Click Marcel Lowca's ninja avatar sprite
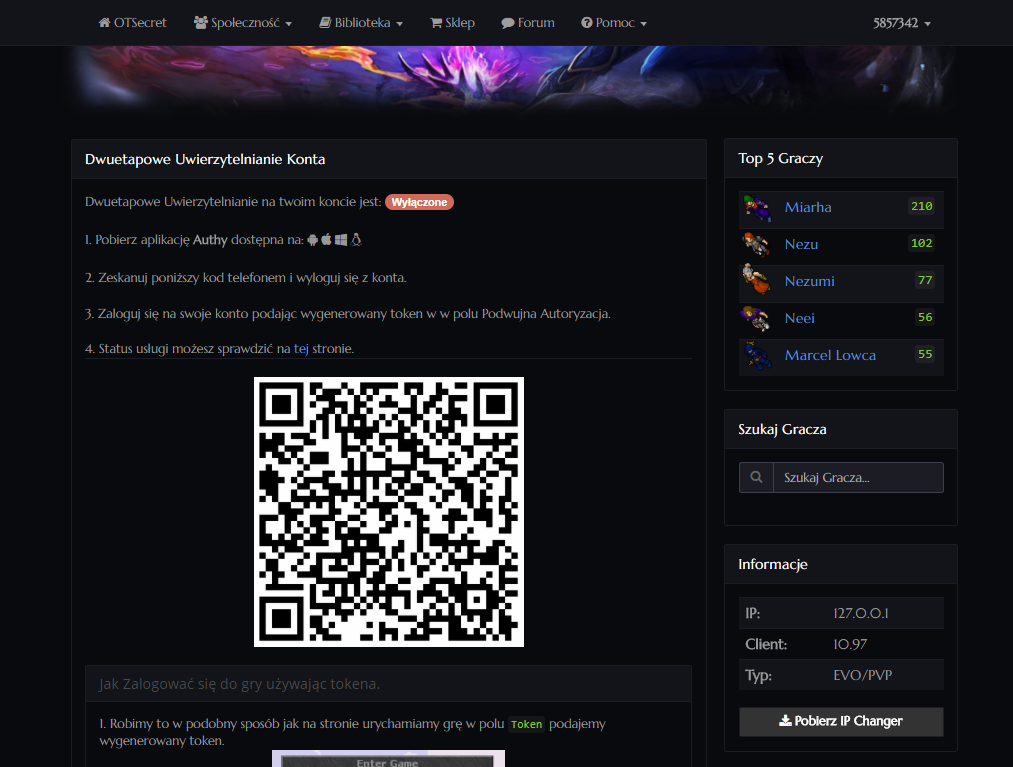 (x=757, y=356)
